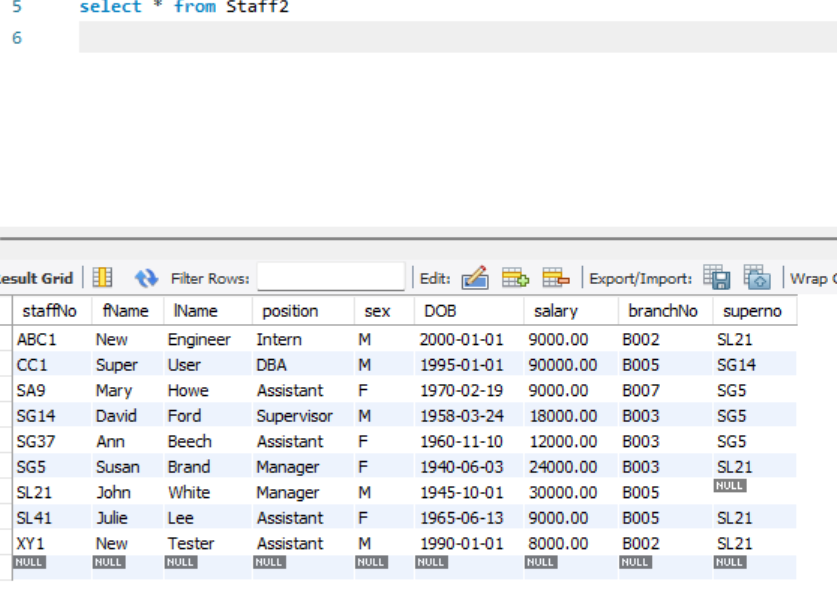Export the recordset to an external file
This screenshot has height=609, width=837.
714,278
